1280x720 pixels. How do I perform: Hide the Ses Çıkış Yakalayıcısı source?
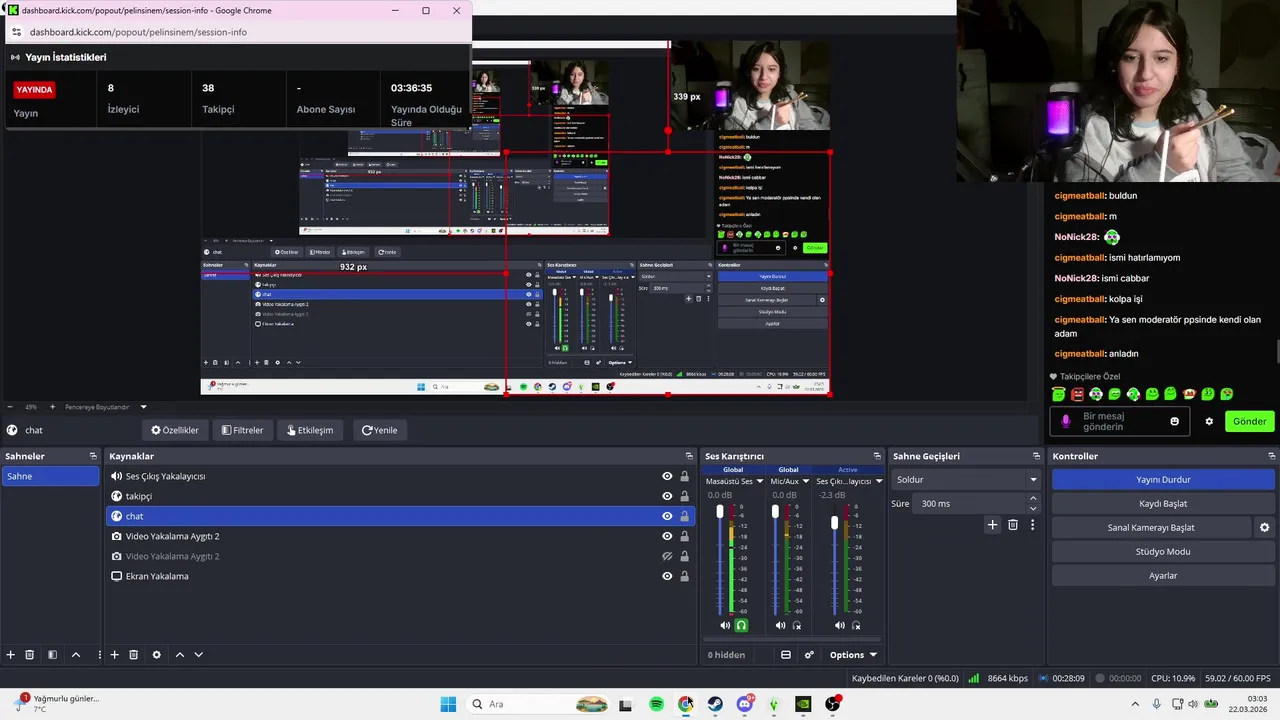[667, 476]
